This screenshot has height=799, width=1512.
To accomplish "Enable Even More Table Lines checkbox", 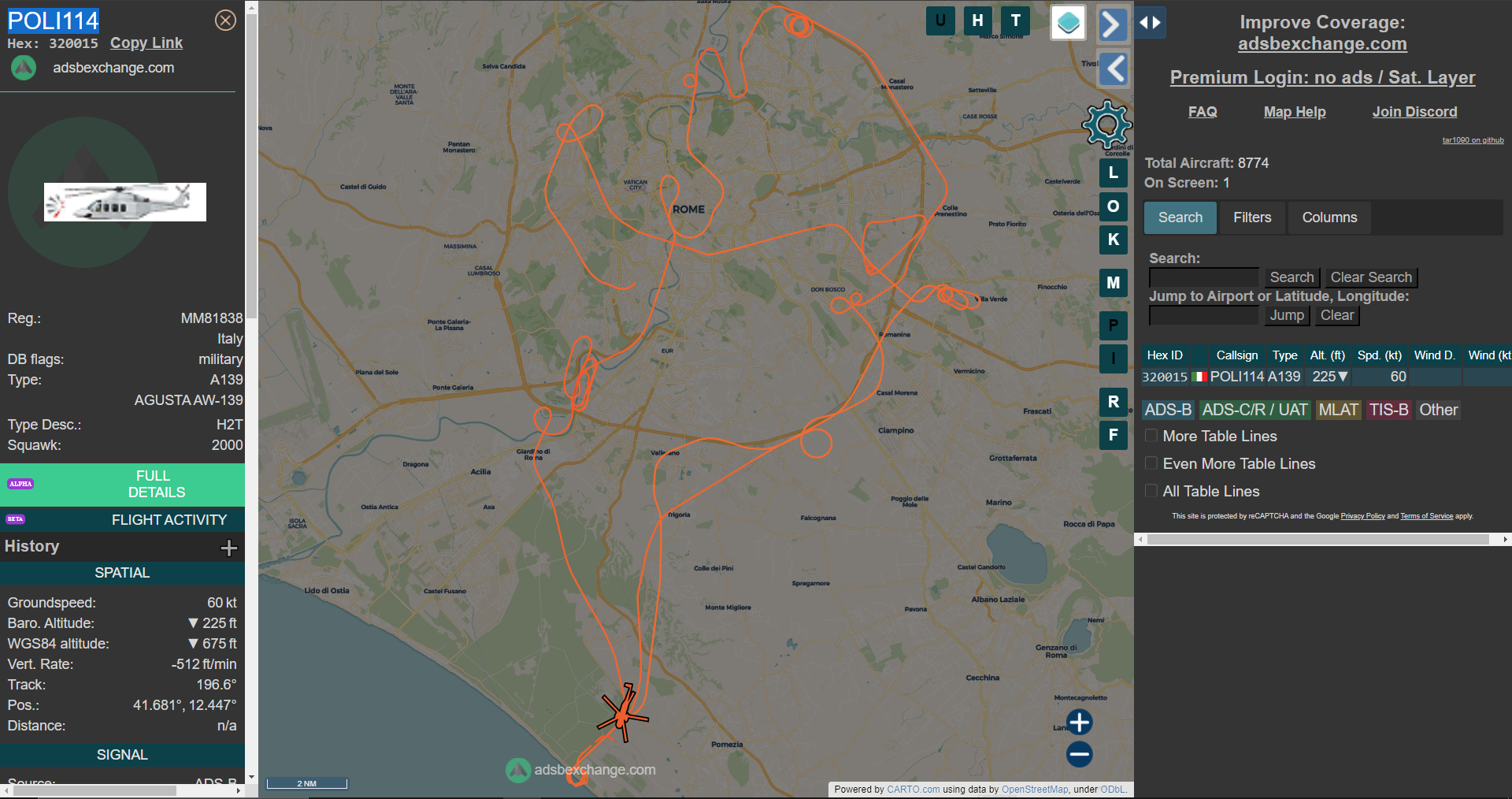I will 1151,463.
